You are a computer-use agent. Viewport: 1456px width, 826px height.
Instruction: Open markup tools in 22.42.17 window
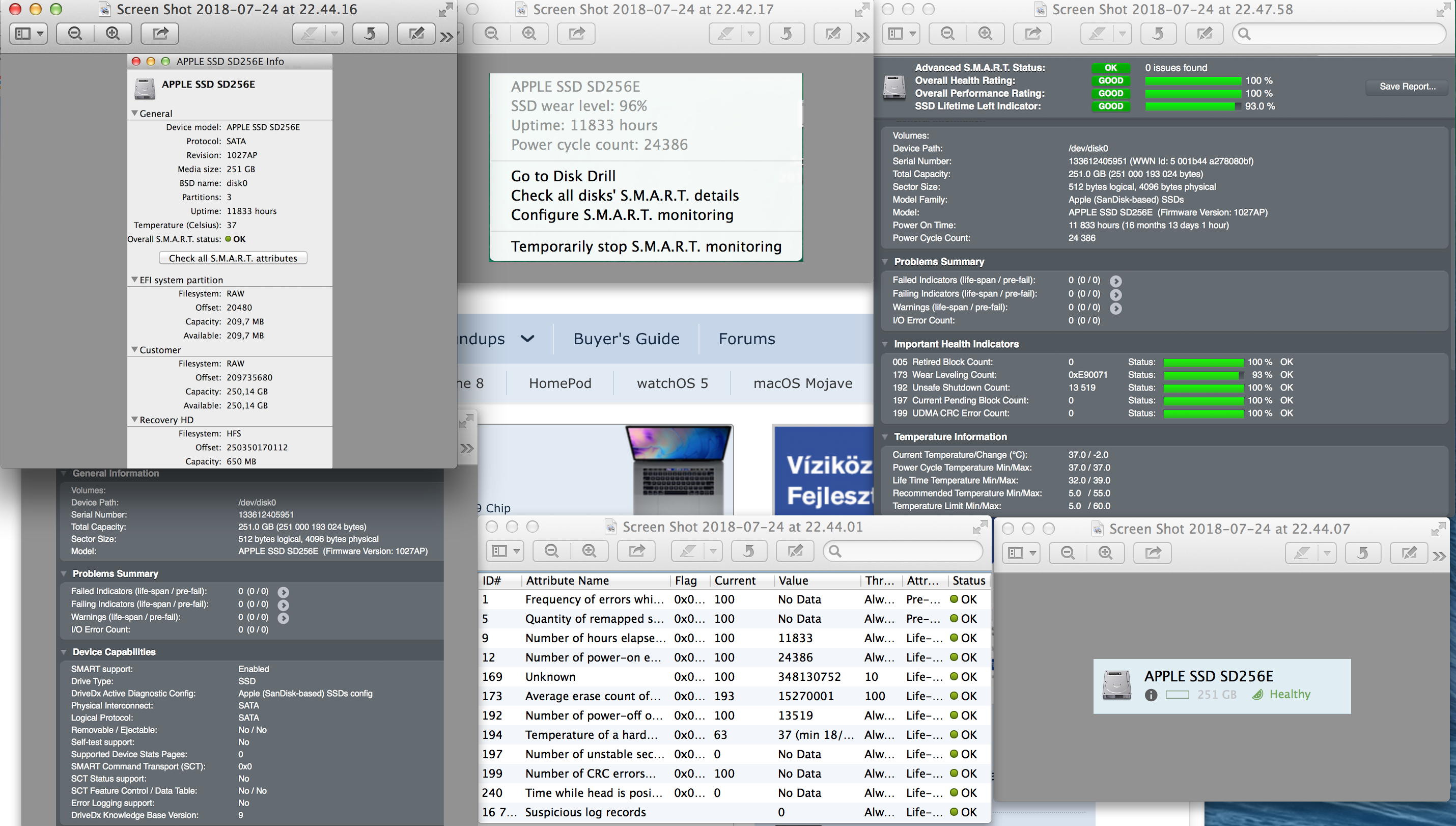[x=833, y=34]
